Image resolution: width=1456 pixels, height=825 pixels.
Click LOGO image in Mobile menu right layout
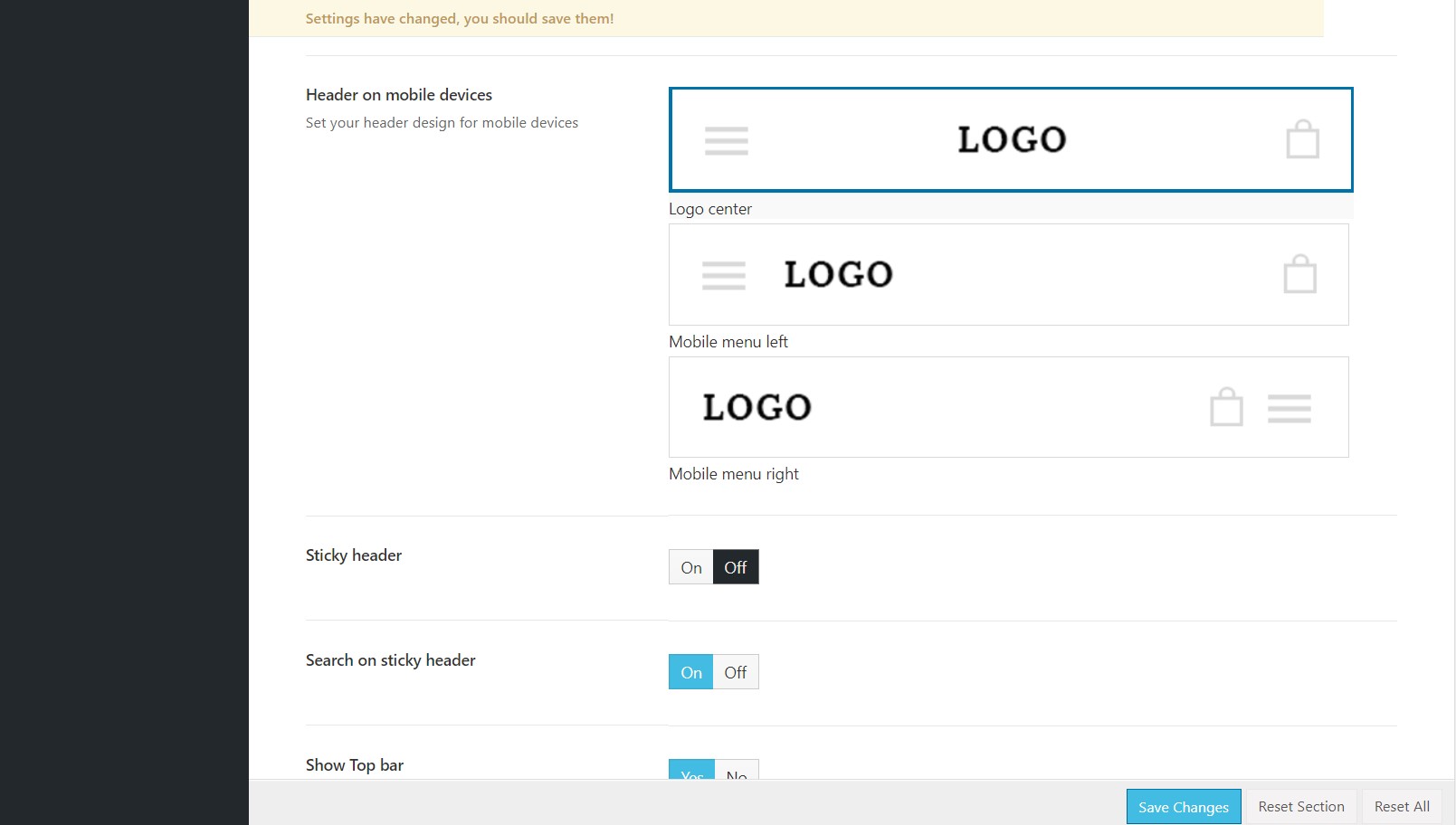click(x=757, y=408)
